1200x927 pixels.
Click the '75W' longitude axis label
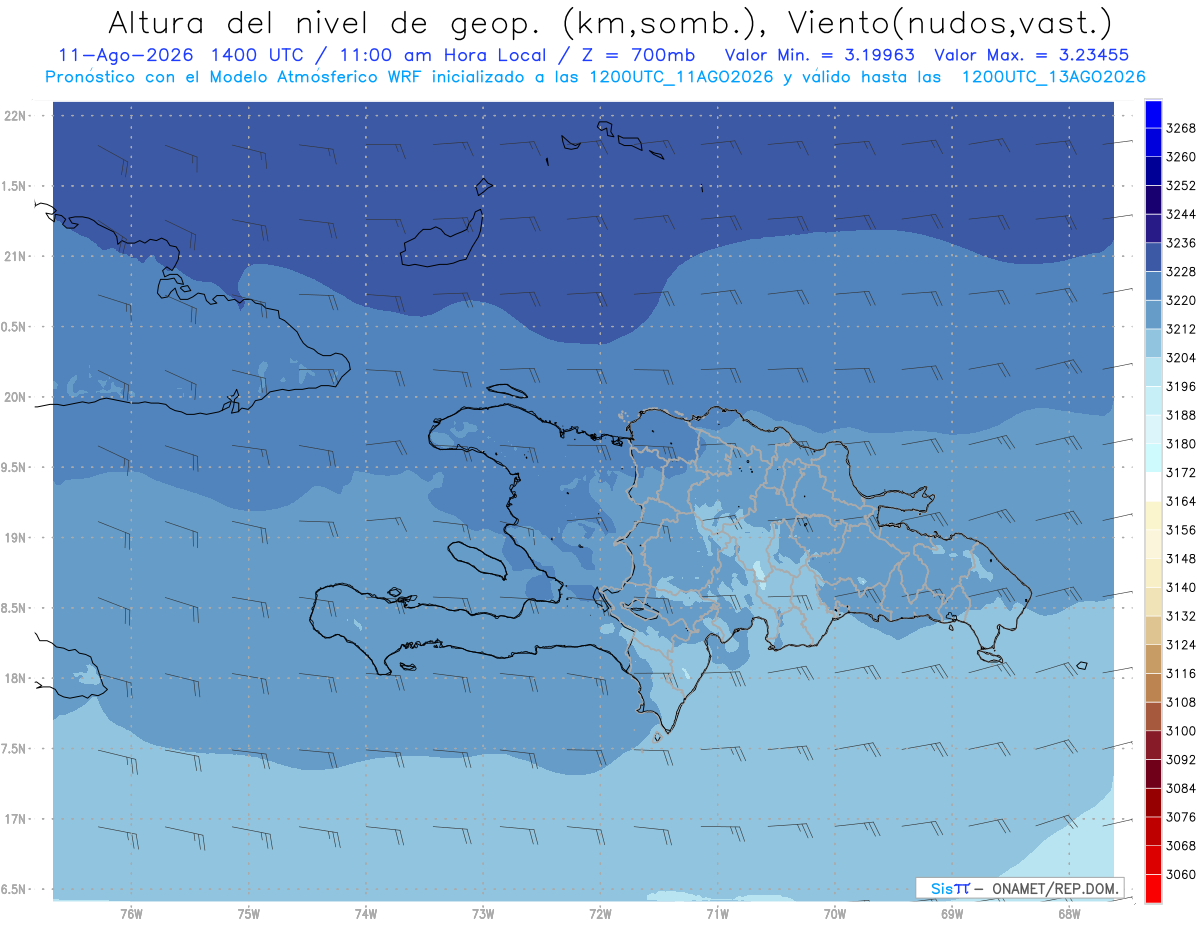(249, 914)
